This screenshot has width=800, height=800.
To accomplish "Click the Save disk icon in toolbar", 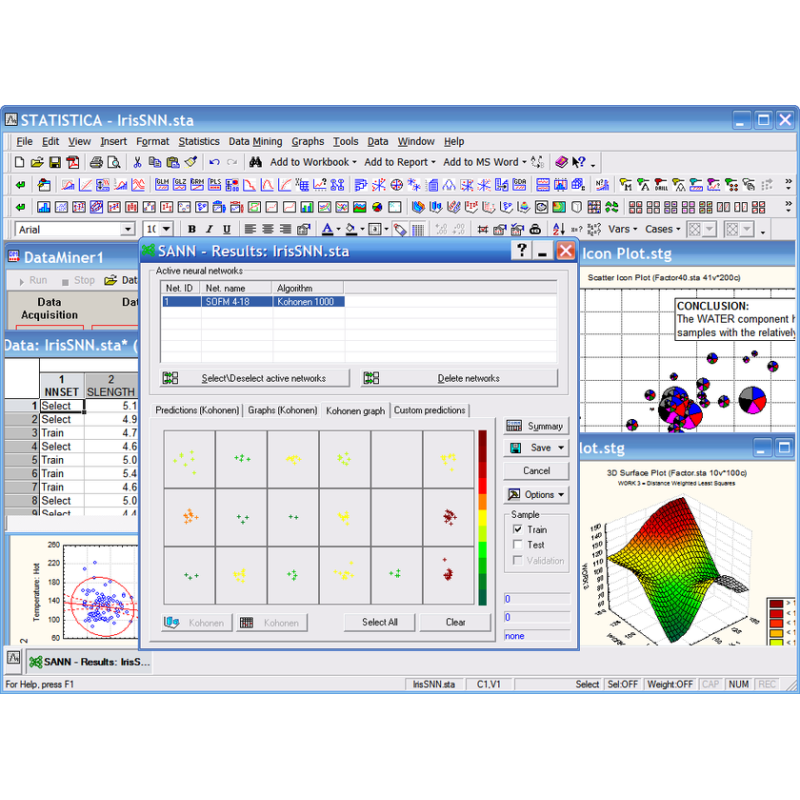I will click(x=55, y=162).
